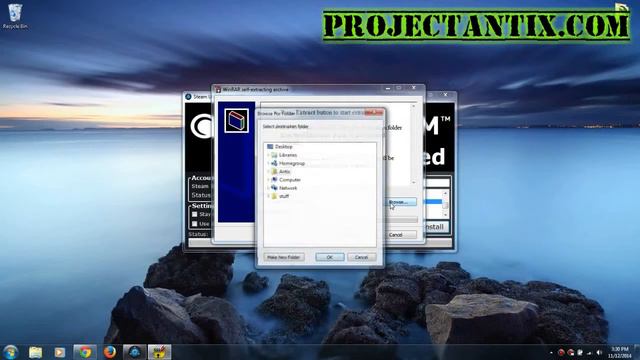
Task: Show hidden system tray icons
Action: click(x=551, y=353)
